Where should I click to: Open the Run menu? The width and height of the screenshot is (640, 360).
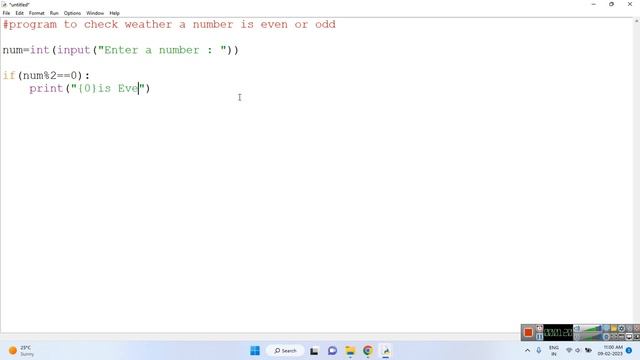point(54,13)
